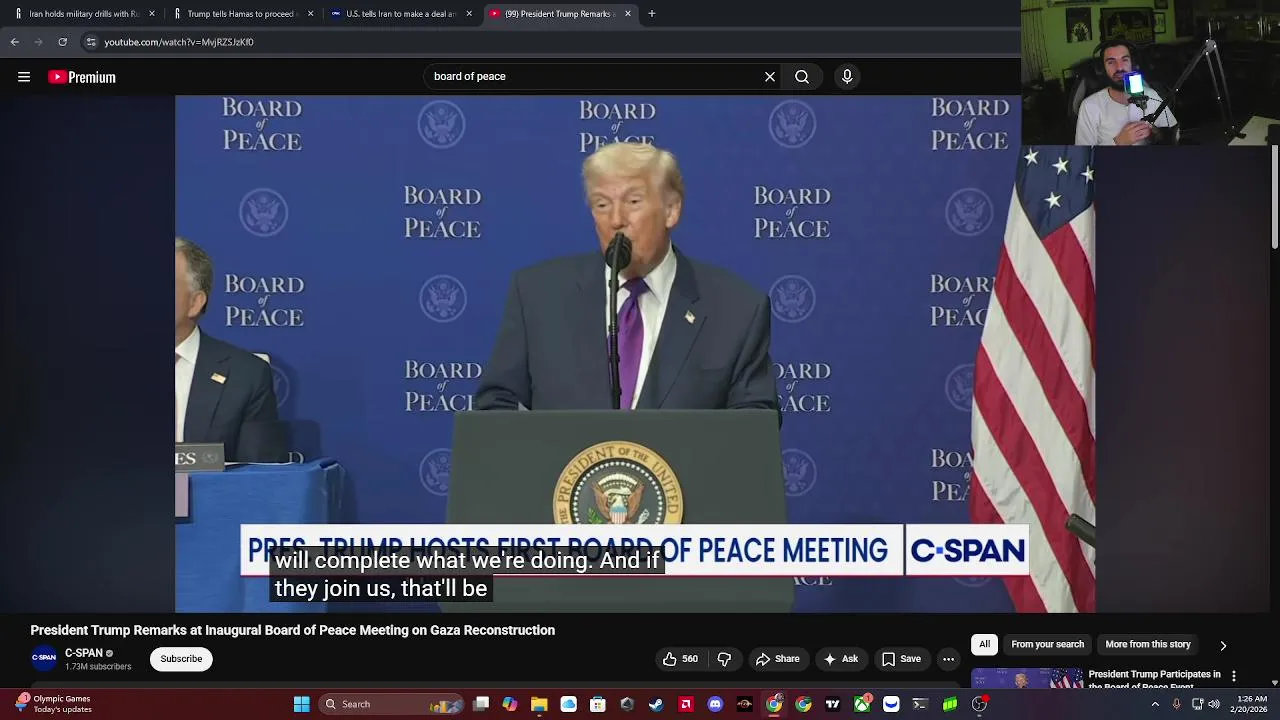Open File Explorer from the taskbar
Screen dimensions: 1280x720
[539, 704]
